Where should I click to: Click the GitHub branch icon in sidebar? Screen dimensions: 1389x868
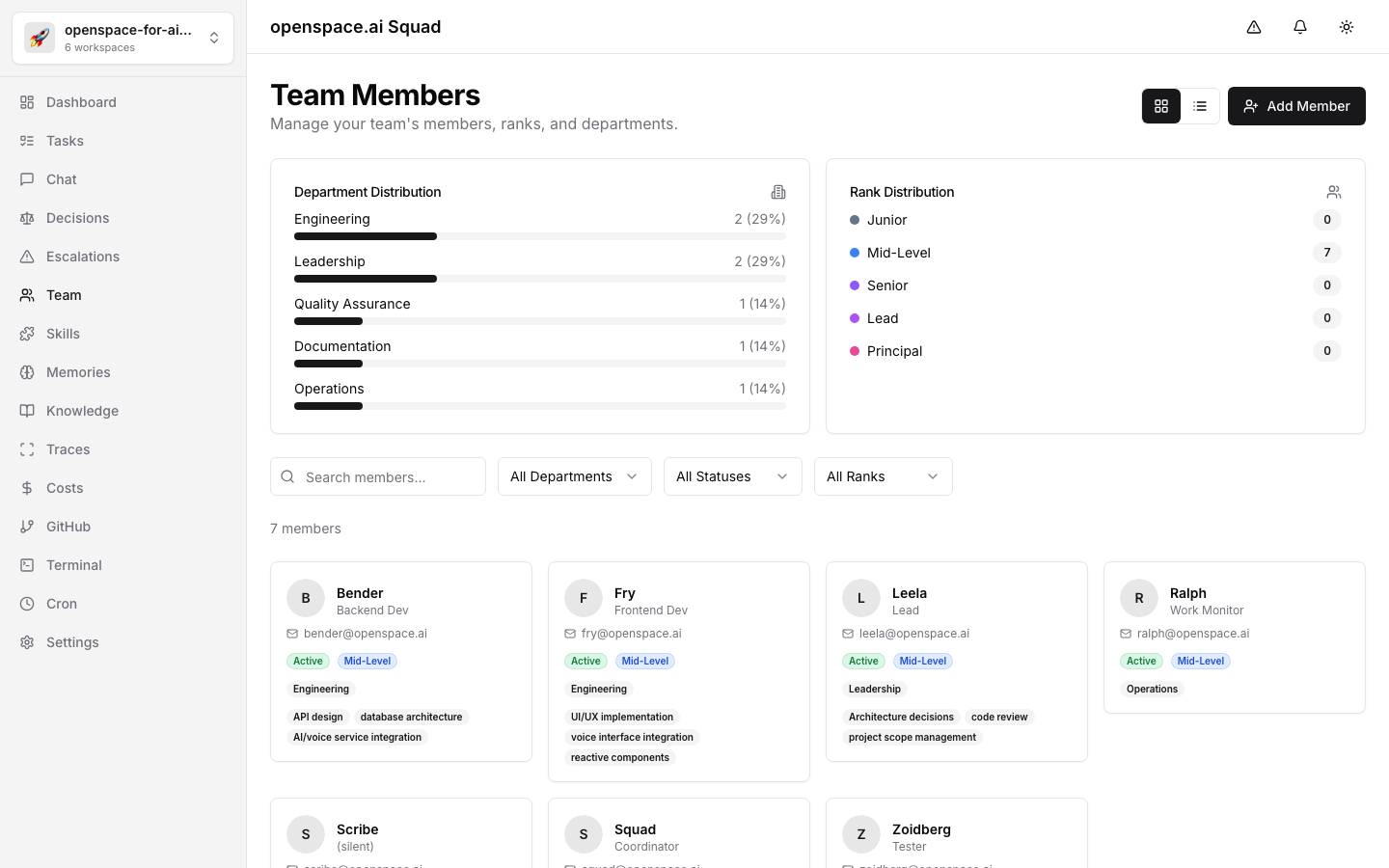pos(27,527)
